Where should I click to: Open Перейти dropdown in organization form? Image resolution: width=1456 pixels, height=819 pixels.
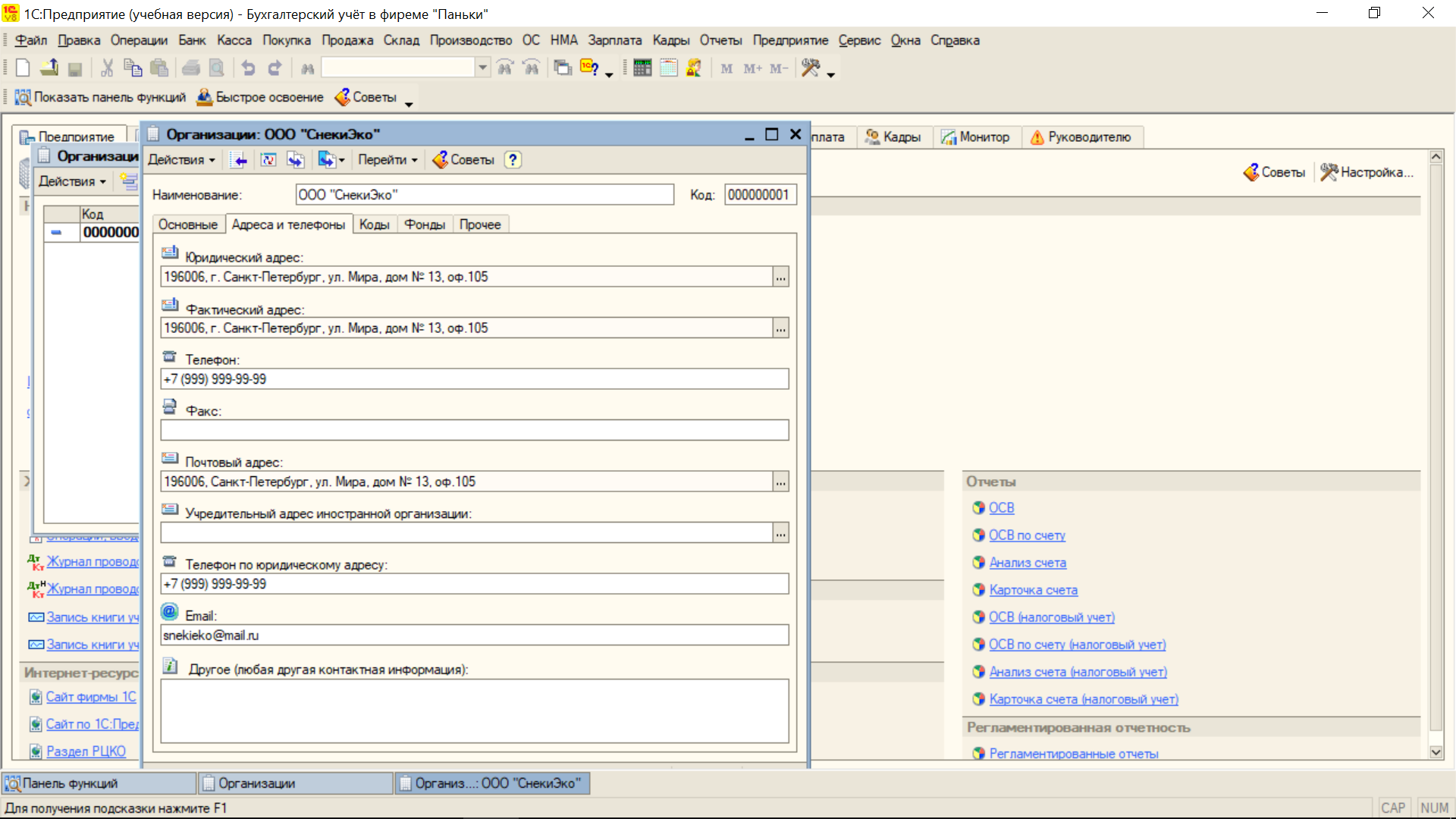coord(388,160)
